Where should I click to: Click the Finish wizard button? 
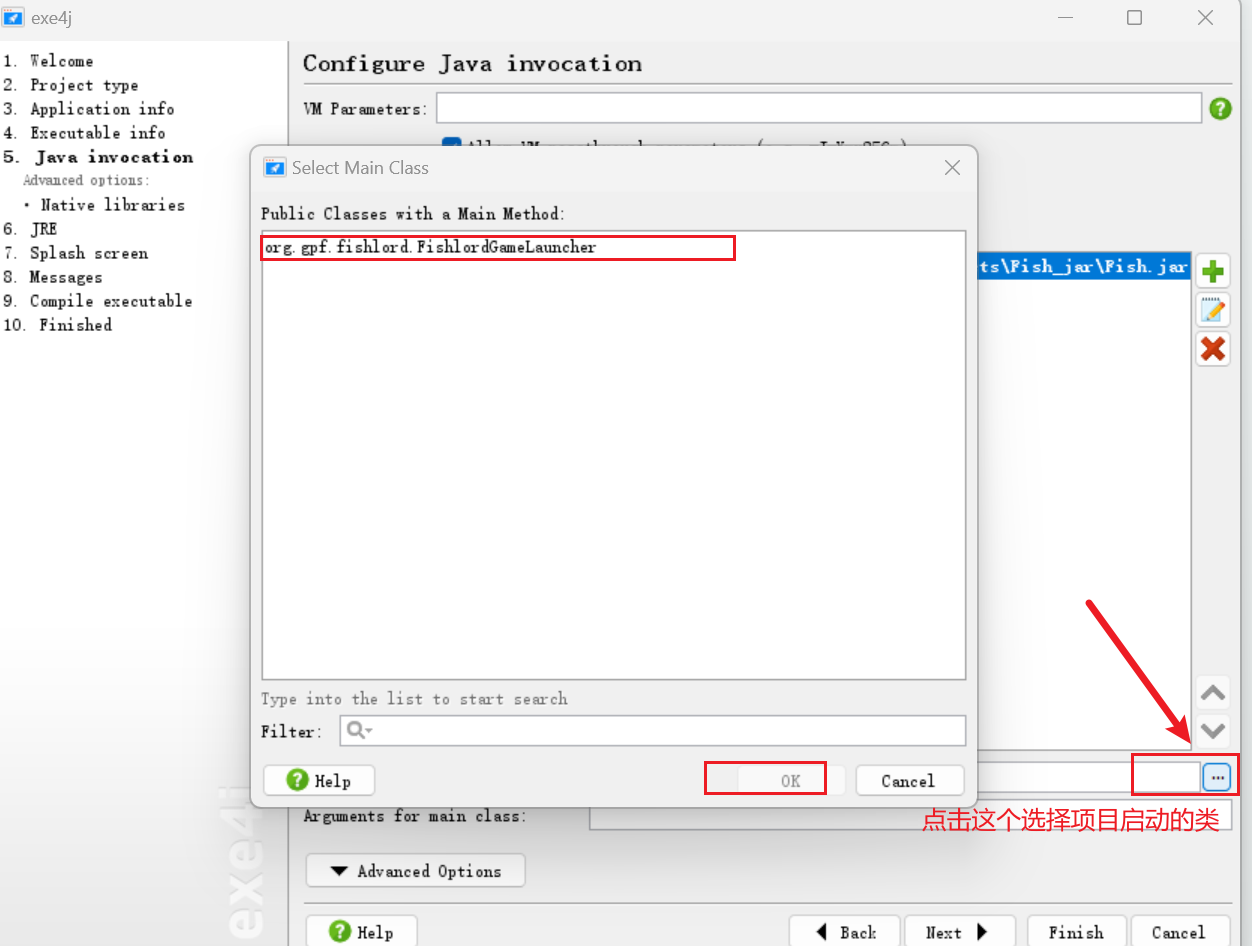pos(1076,932)
